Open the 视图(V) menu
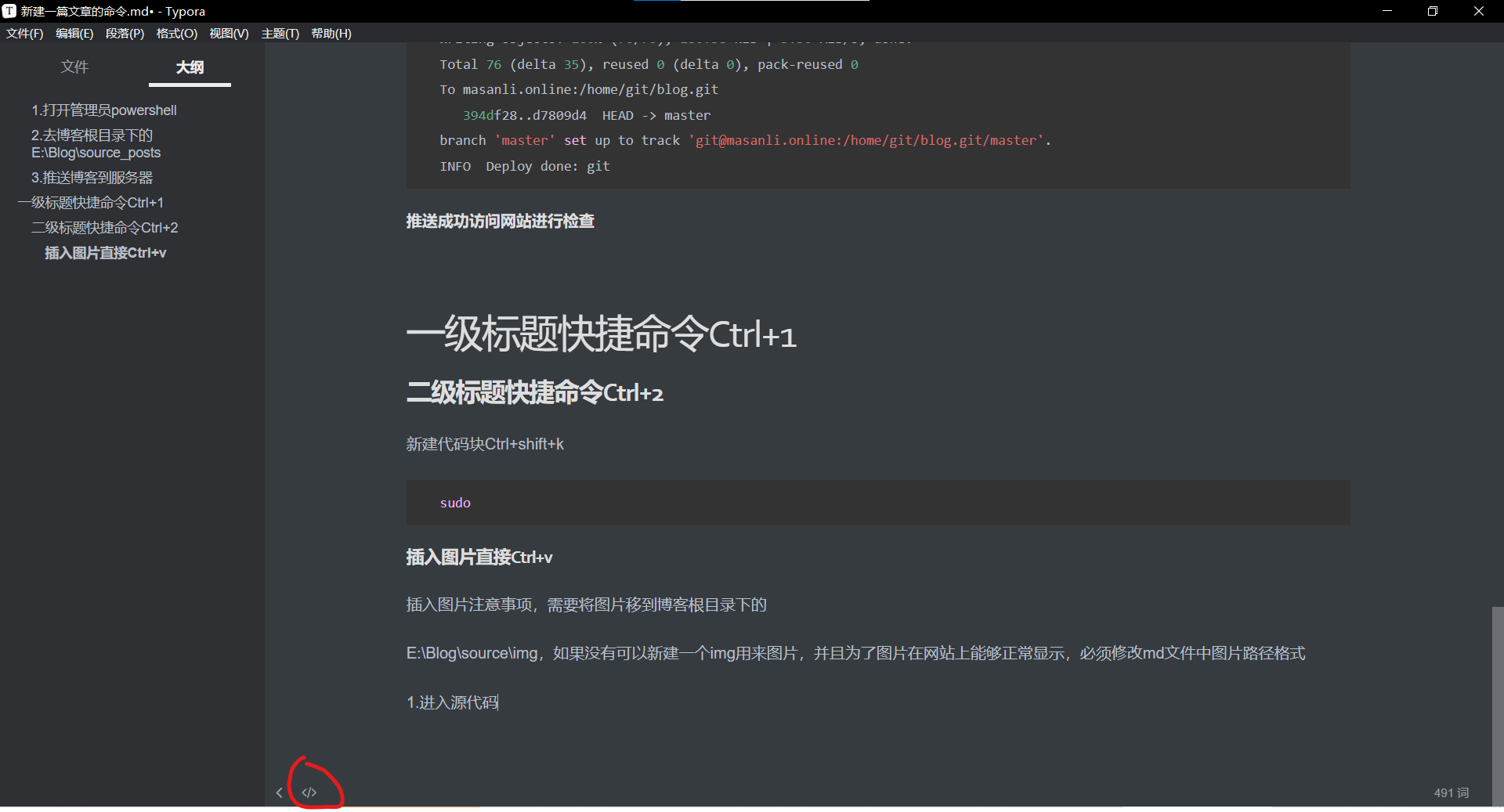This screenshot has width=1504, height=812. click(229, 34)
